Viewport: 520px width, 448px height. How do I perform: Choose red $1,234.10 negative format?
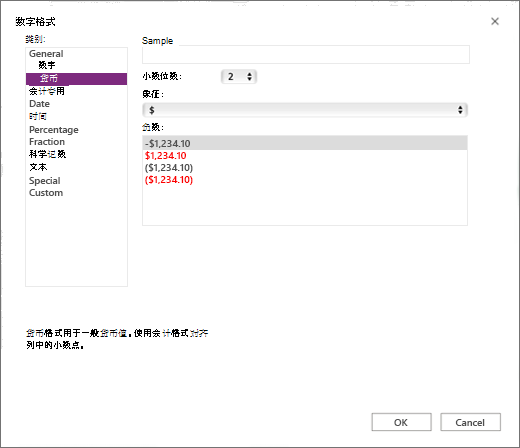click(x=166, y=156)
